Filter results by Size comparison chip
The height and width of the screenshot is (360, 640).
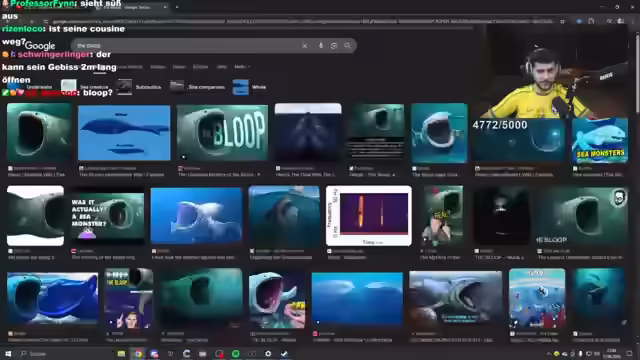(197, 87)
